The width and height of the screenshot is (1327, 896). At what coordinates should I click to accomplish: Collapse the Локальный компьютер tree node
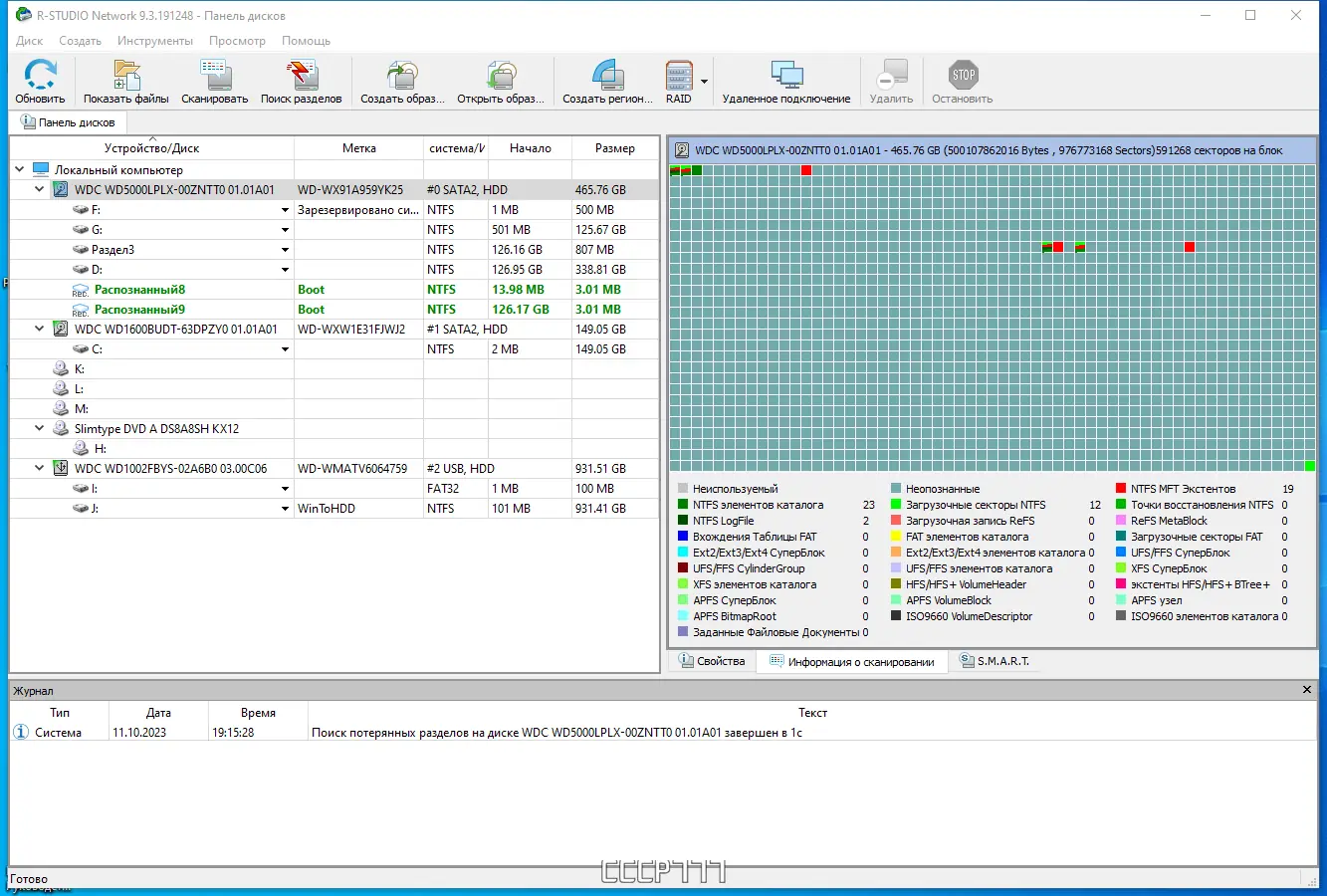(x=20, y=170)
